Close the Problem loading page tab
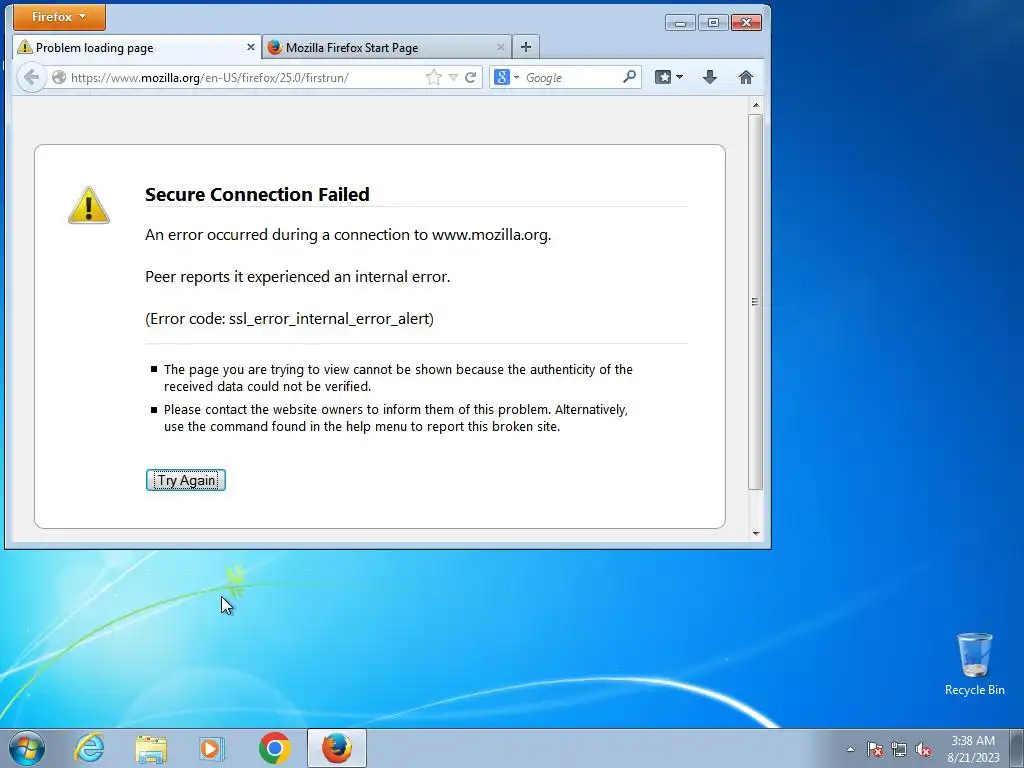This screenshot has height=768, width=1024. click(x=251, y=48)
